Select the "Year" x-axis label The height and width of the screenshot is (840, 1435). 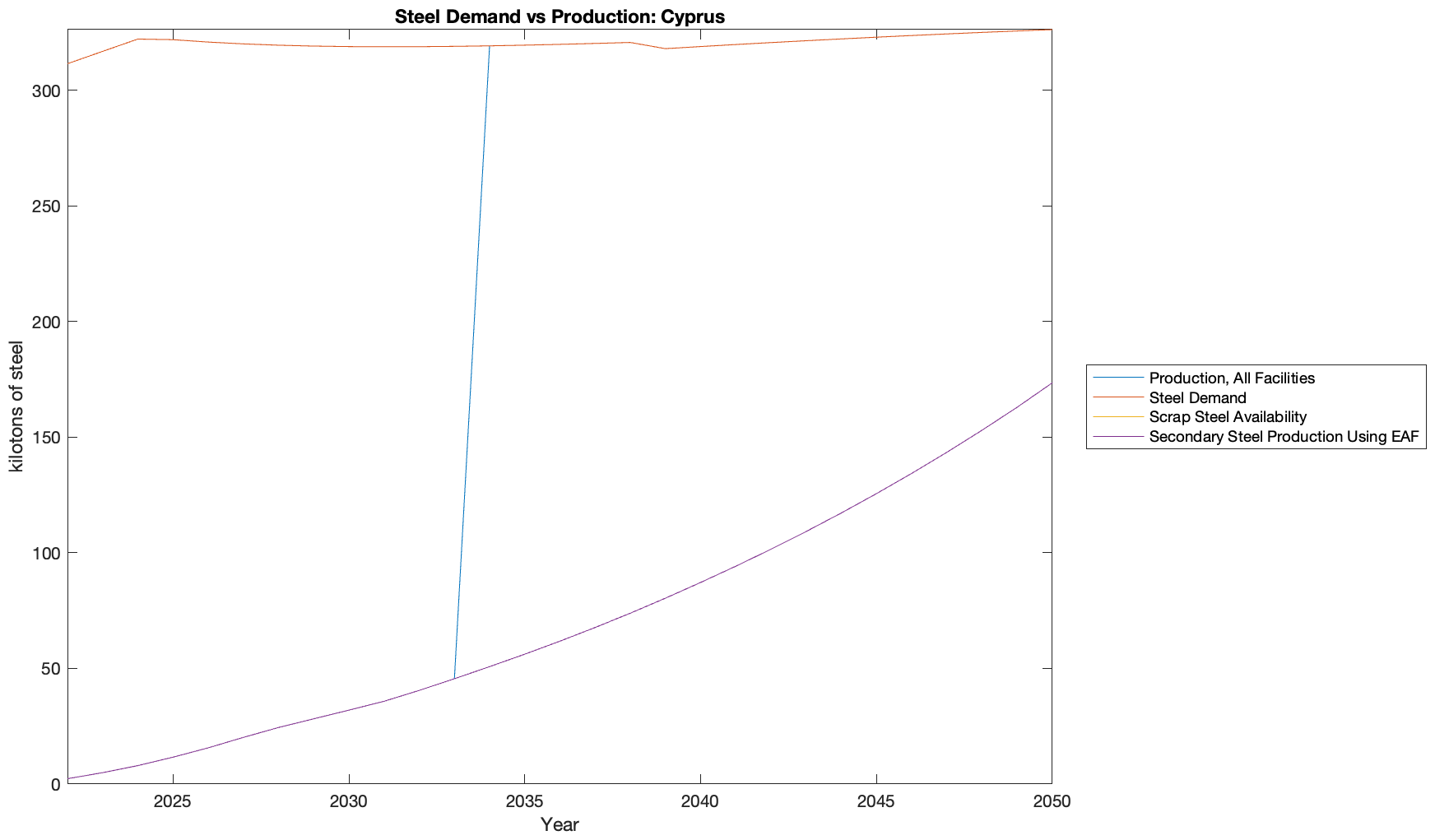pyautogui.click(x=560, y=824)
